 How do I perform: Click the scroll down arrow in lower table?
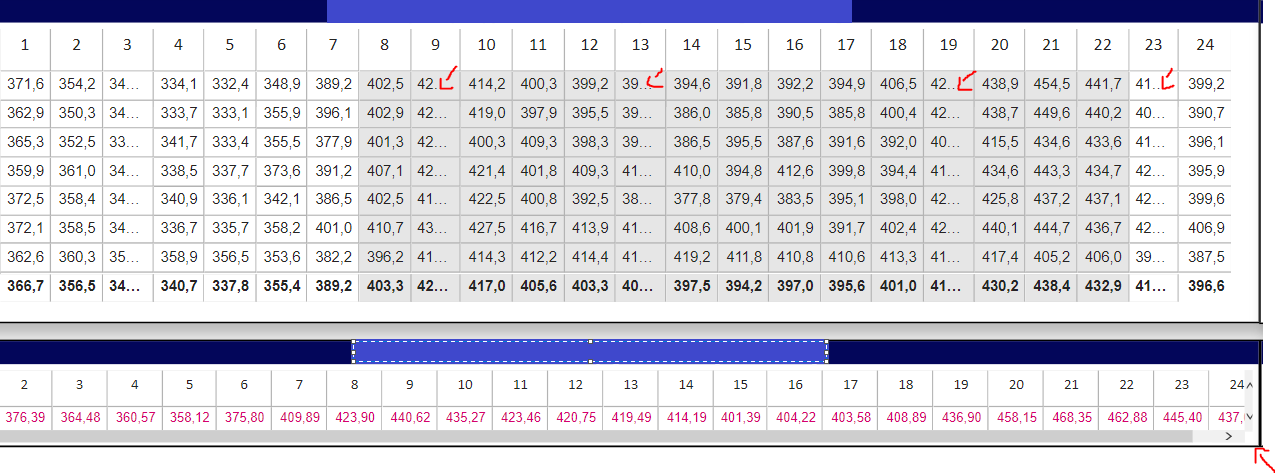(x=1249, y=417)
